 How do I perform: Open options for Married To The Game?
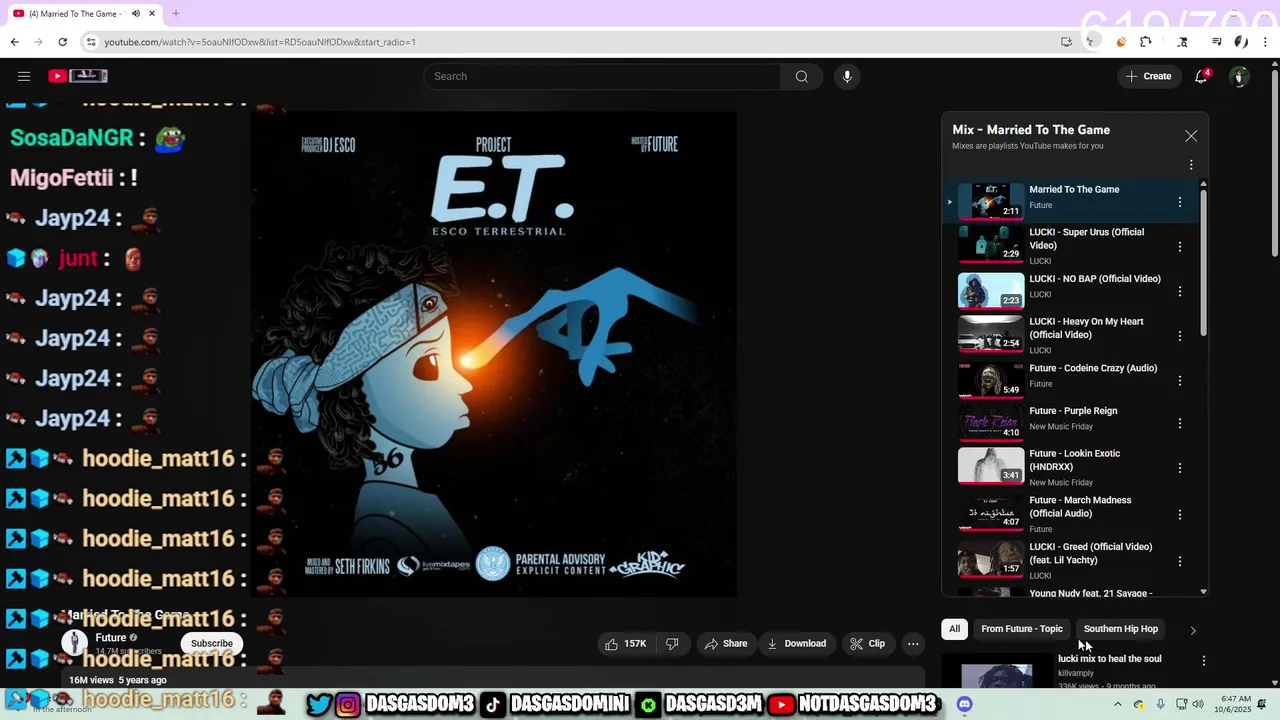tap(1180, 203)
